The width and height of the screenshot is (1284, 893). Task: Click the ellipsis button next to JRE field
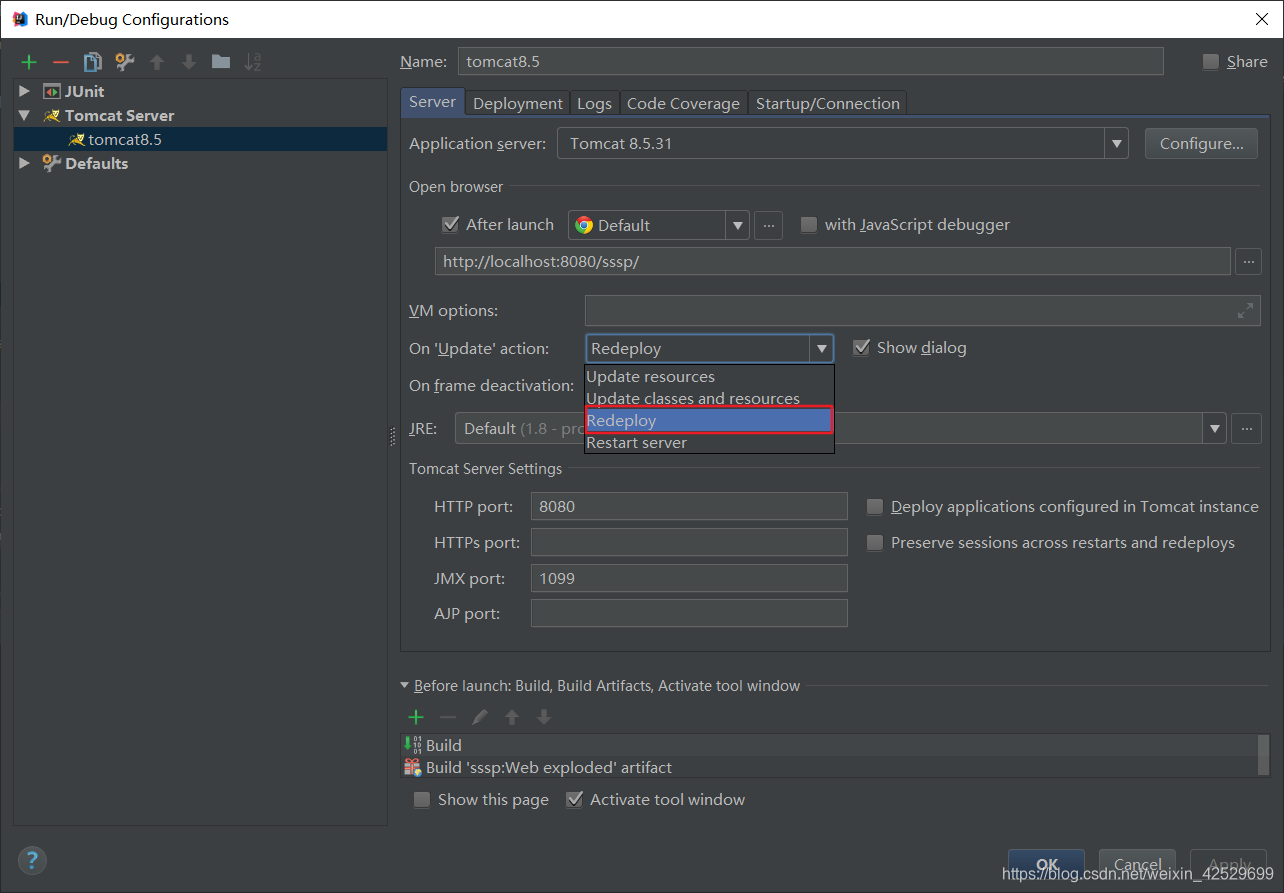pyautogui.click(x=1246, y=429)
